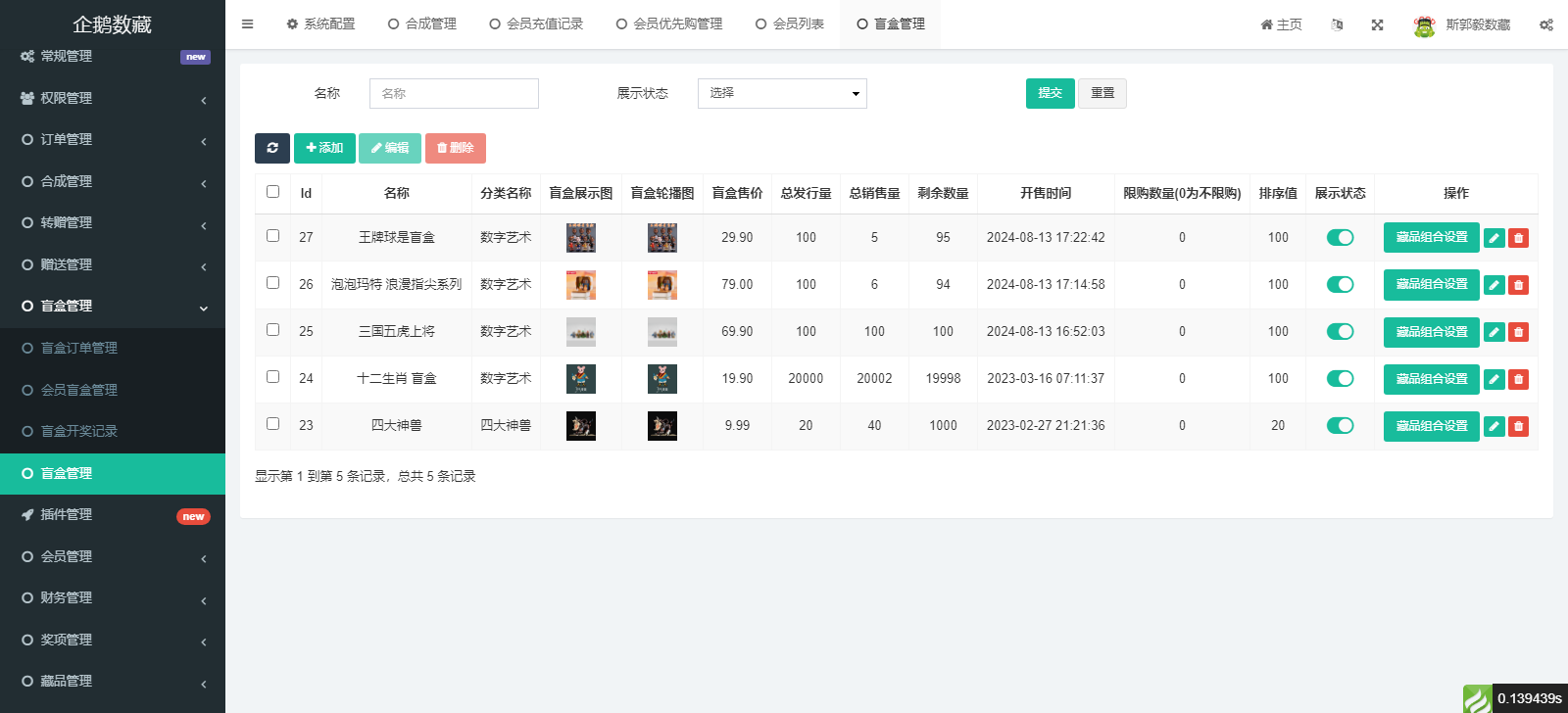Open 常规管理 in the sidebar

pos(113,57)
